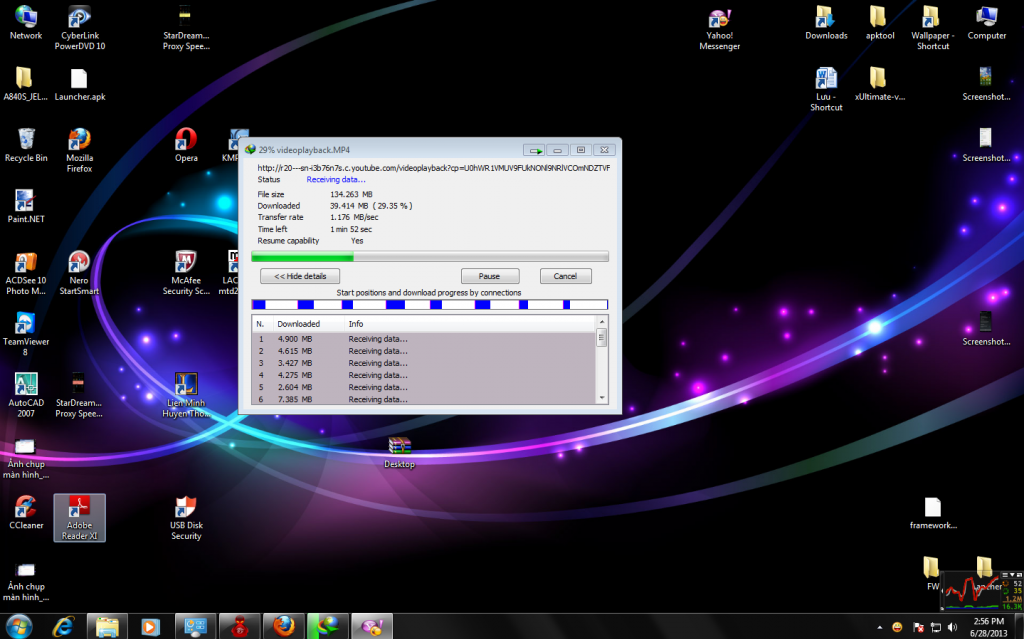Show hidden system tray icons
This screenshot has height=639, width=1024.
click(x=880, y=628)
